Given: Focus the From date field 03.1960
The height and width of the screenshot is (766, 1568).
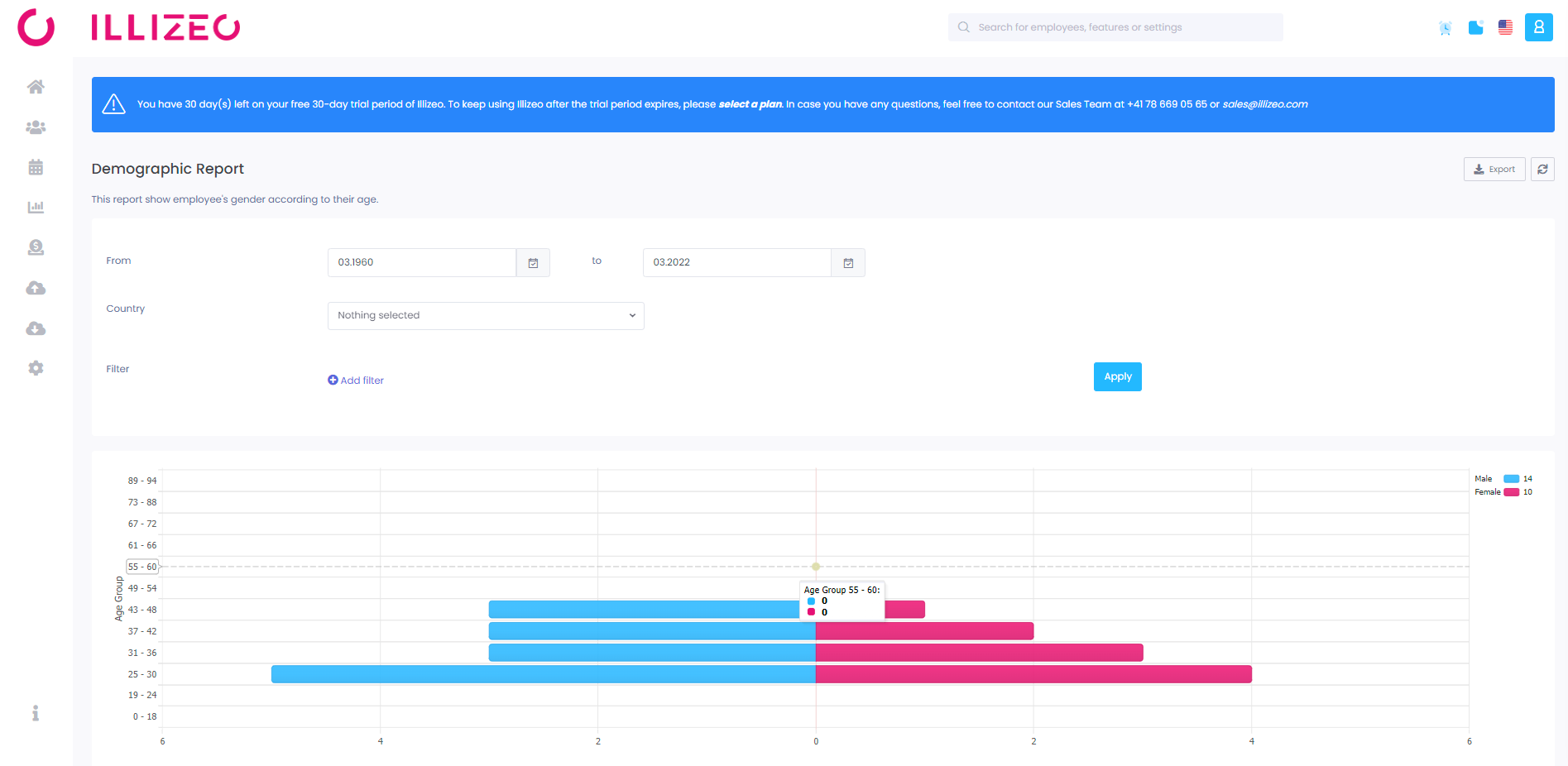Looking at the screenshot, I should pyautogui.click(x=422, y=263).
